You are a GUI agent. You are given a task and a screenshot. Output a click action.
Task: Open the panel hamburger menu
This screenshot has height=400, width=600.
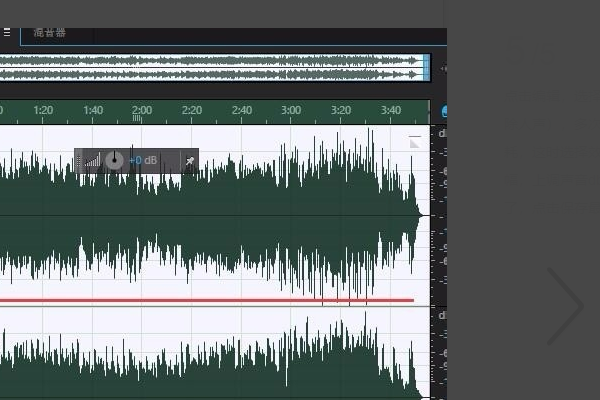coord(7,33)
